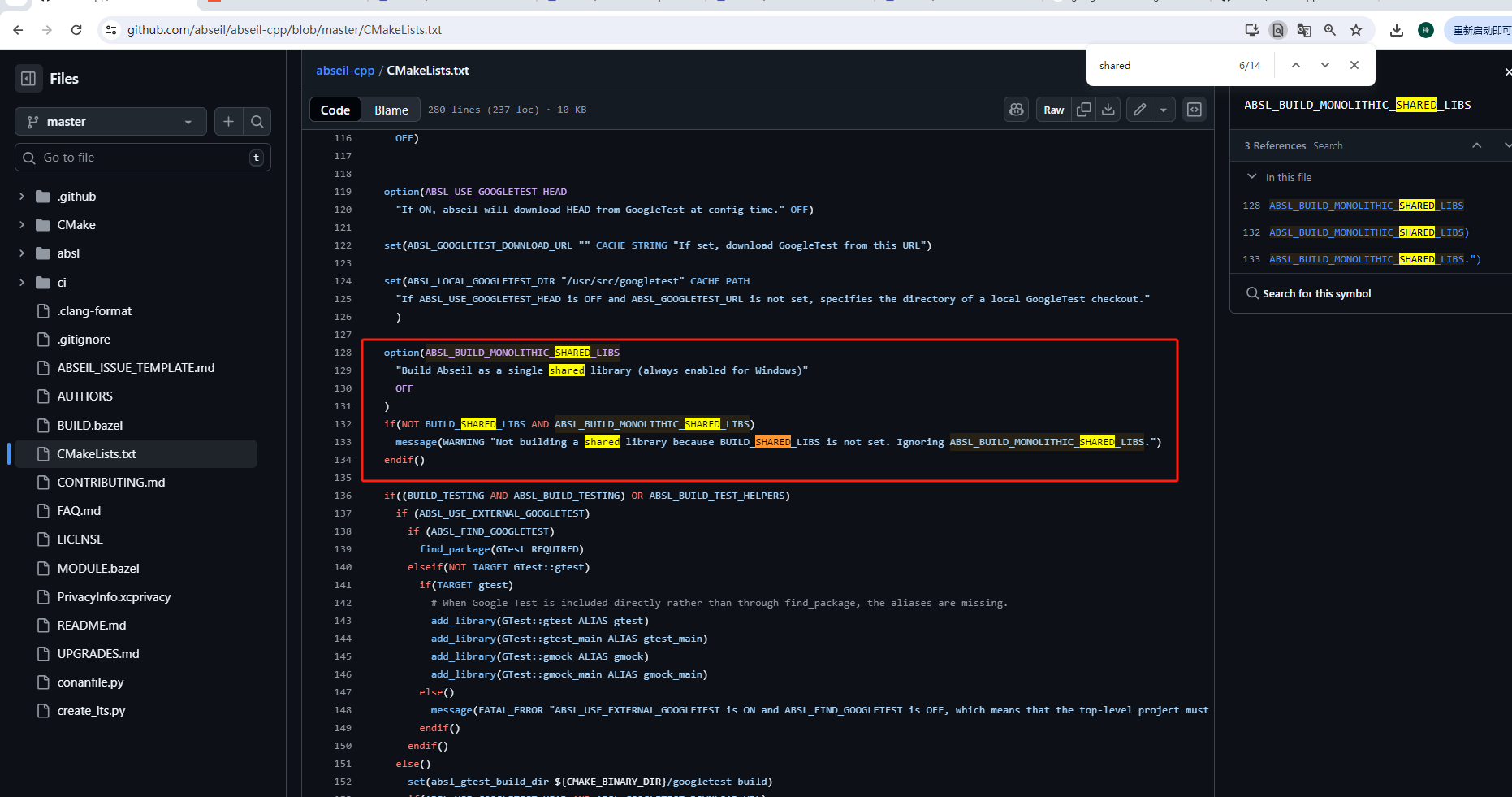Search the repository with magnifier button

pyautogui.click(x=257, y=122)
